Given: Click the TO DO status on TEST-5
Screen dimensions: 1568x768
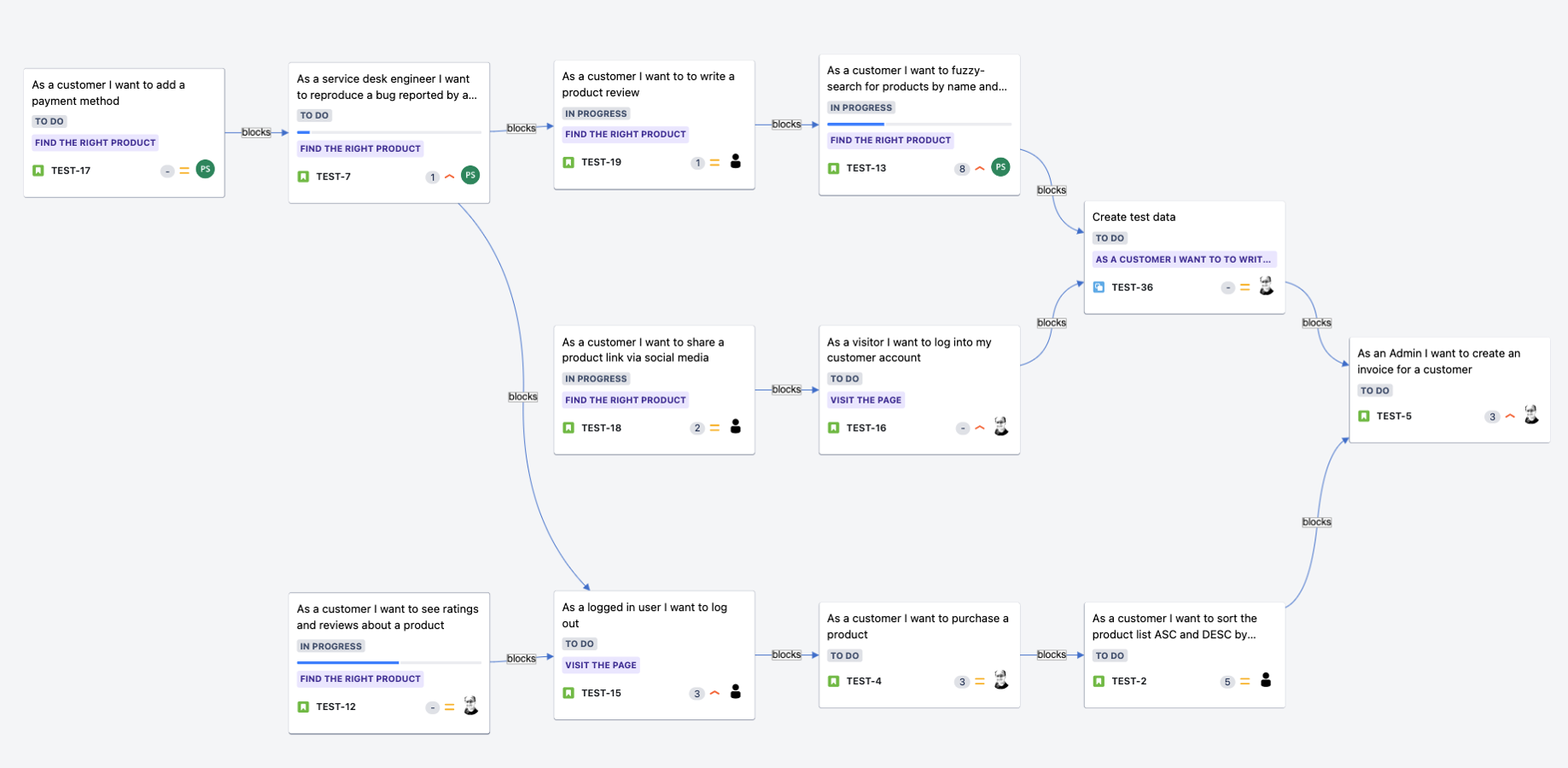Looking at the screenshot, I should [x=1374, y=391].
